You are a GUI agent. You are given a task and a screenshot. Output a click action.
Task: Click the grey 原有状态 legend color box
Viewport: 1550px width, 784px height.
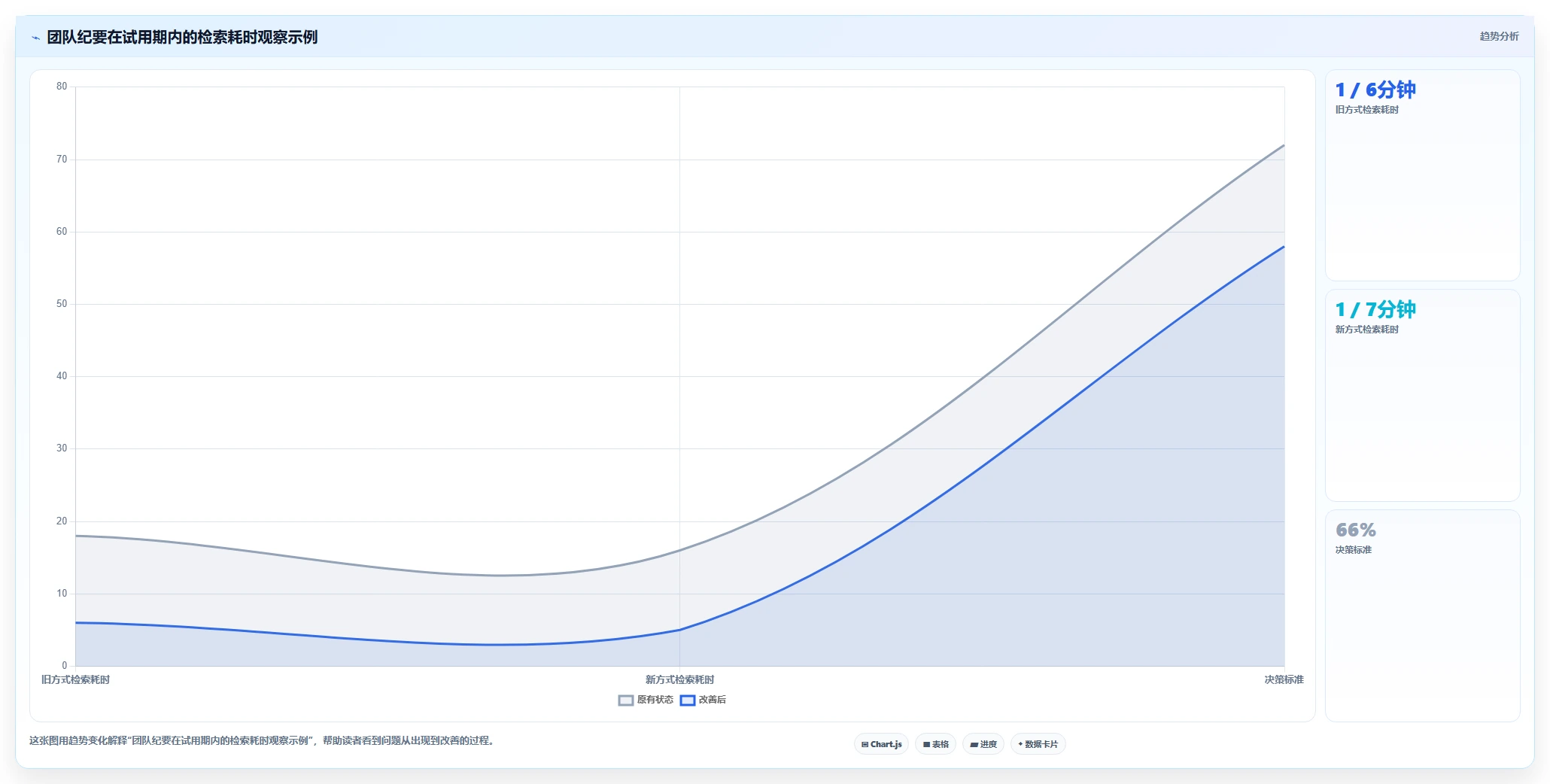(x=626, y=700)
